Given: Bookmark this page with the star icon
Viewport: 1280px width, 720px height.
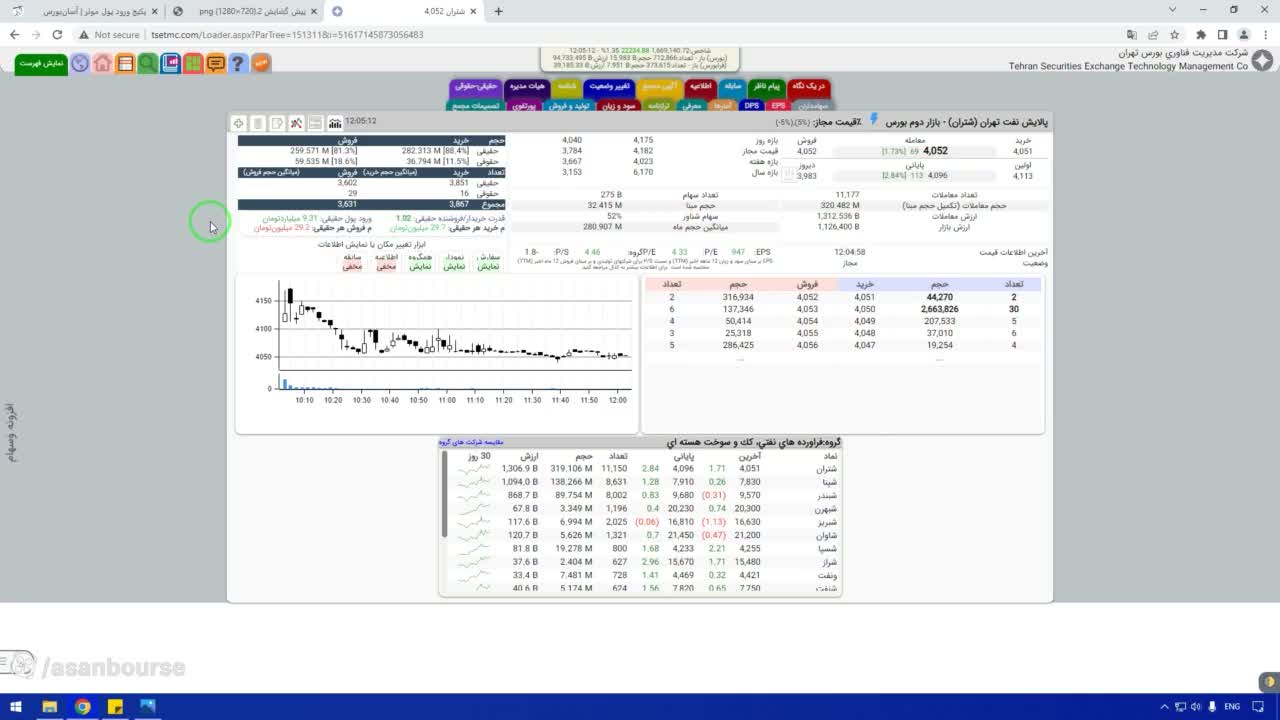Looking at the screenshot, I should tap(1175, 34).
